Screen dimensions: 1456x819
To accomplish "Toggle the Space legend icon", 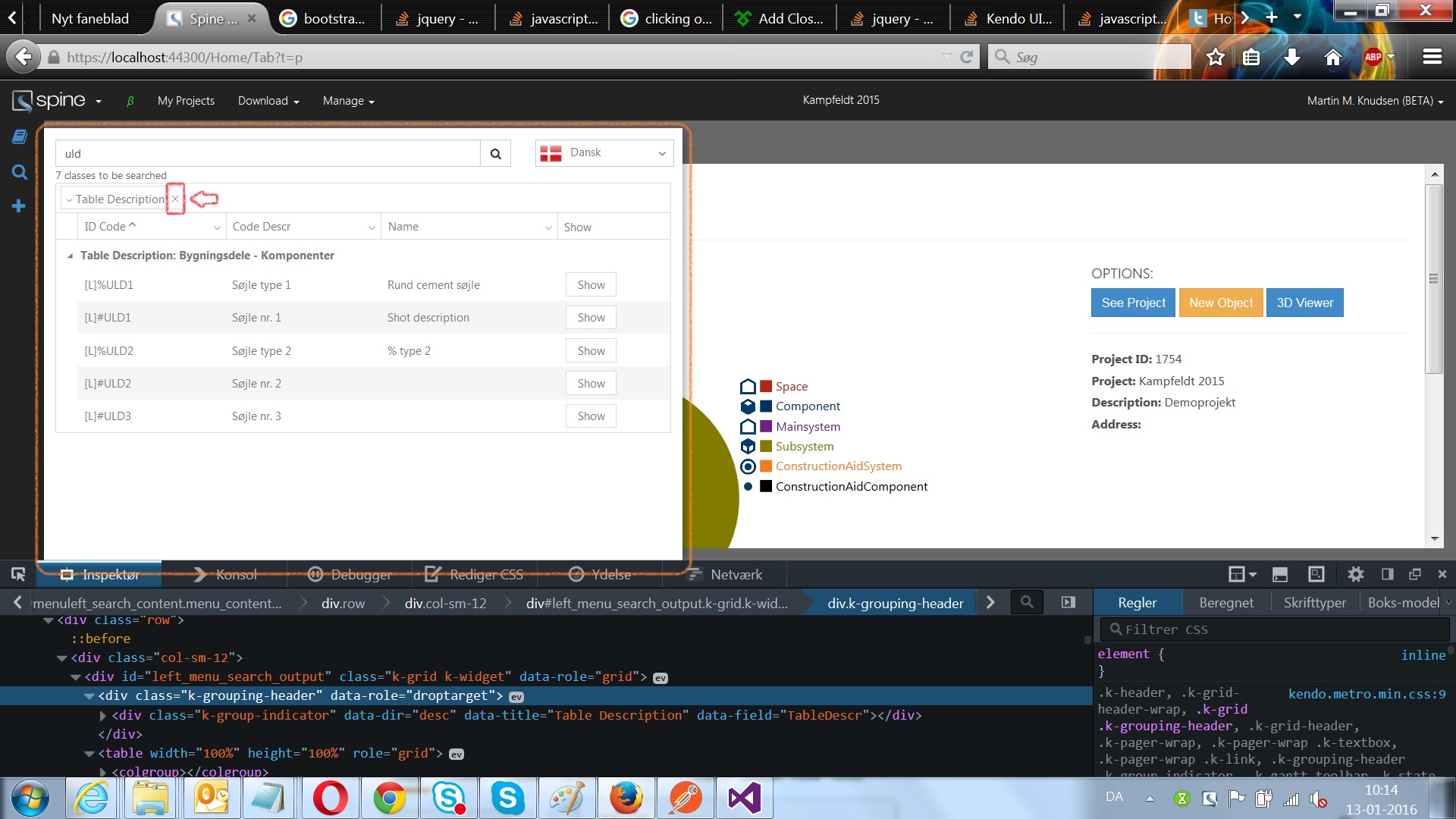I will point(748,387).
